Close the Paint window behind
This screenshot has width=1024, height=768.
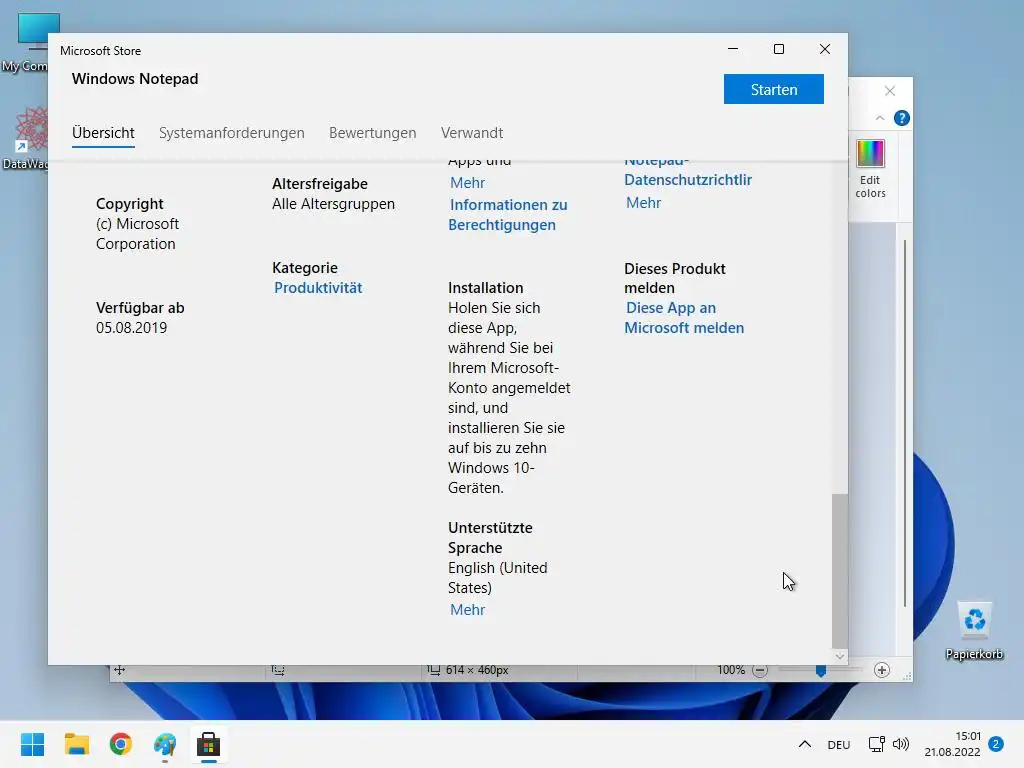(889, 91)
